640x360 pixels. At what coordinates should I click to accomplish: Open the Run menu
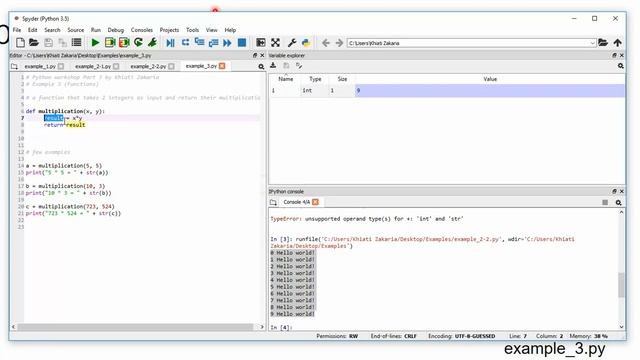coord(96,30)
